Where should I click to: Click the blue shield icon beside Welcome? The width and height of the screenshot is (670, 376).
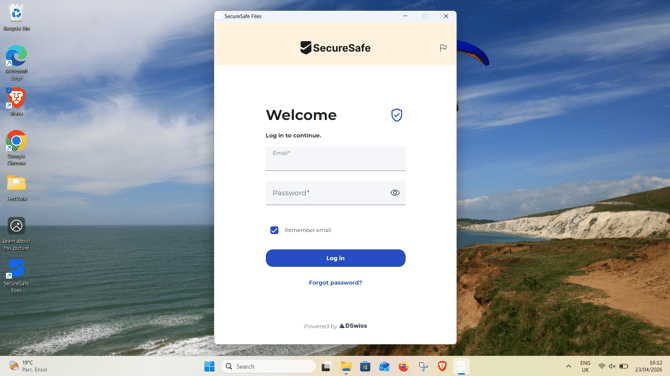click(x=397, y=115)
